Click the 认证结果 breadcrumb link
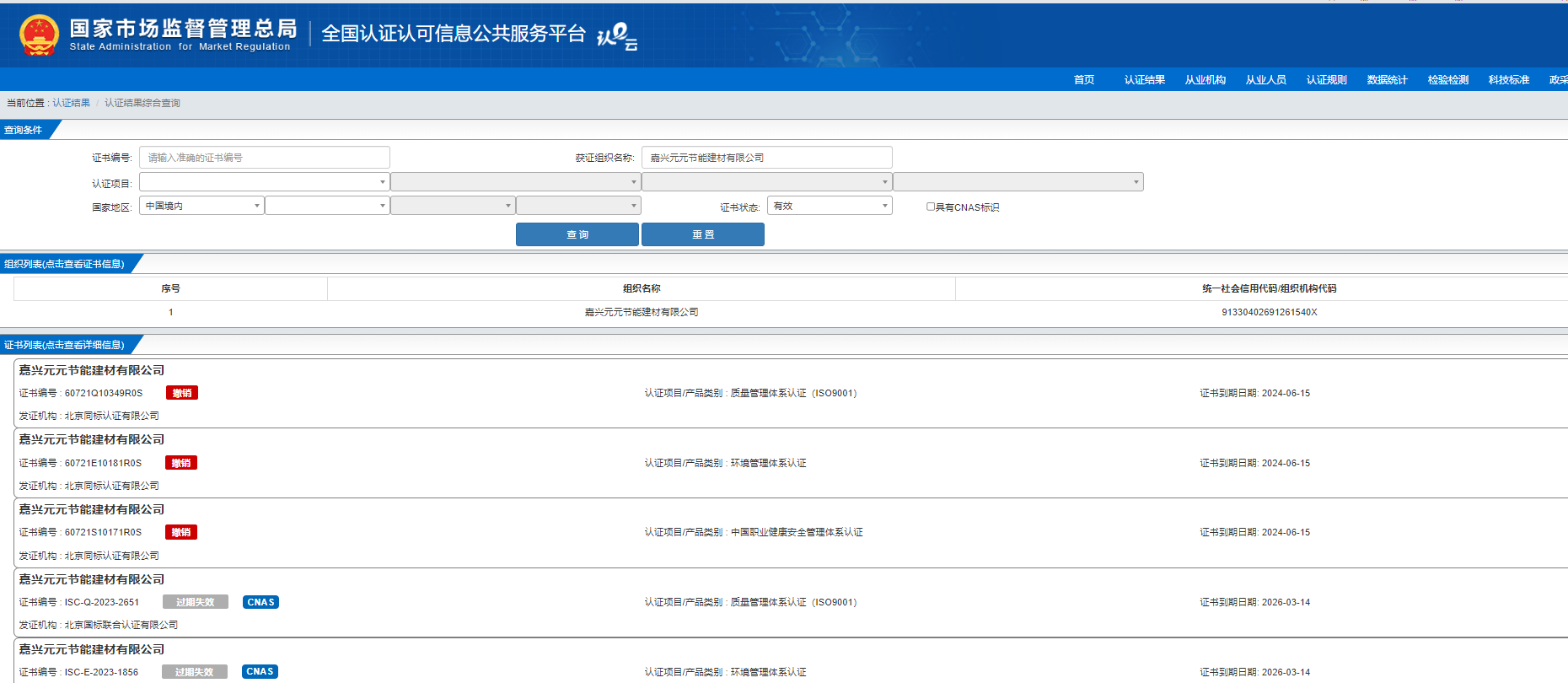Image resolution: width=1568 pixels, height=683 pixels. [72, 103]
